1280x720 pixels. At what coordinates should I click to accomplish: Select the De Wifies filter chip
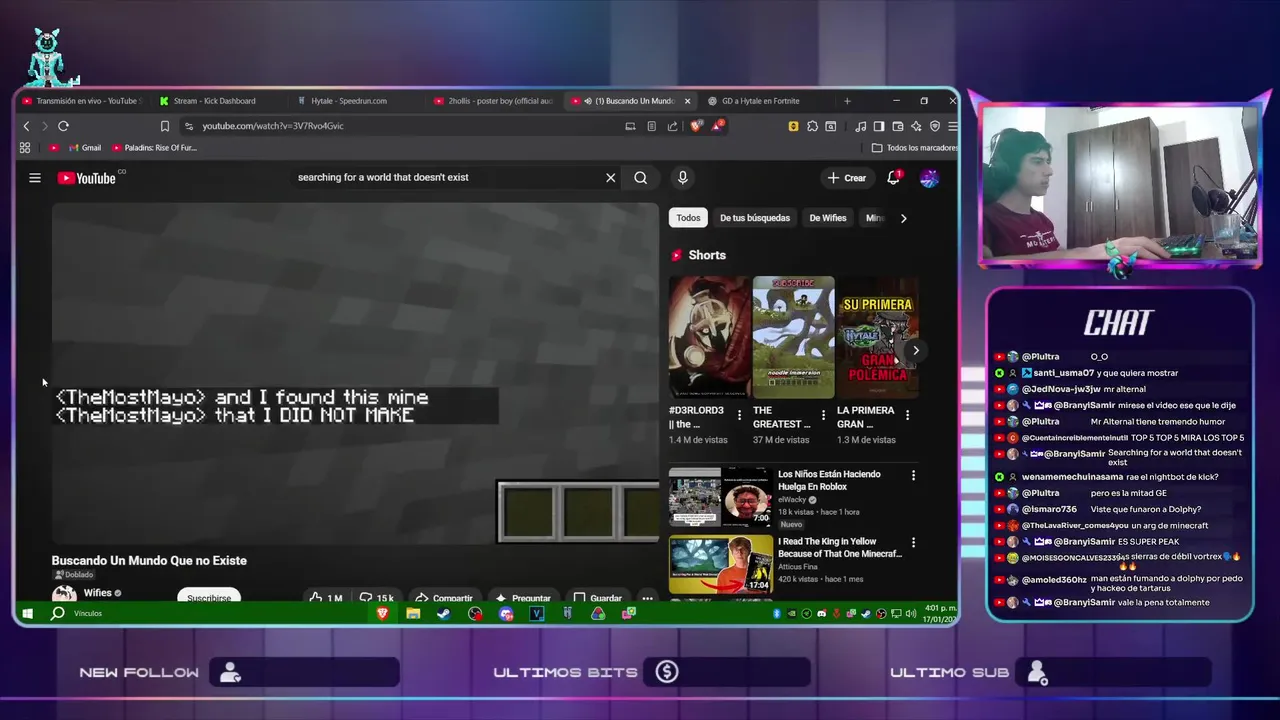(x=828, y=218)
